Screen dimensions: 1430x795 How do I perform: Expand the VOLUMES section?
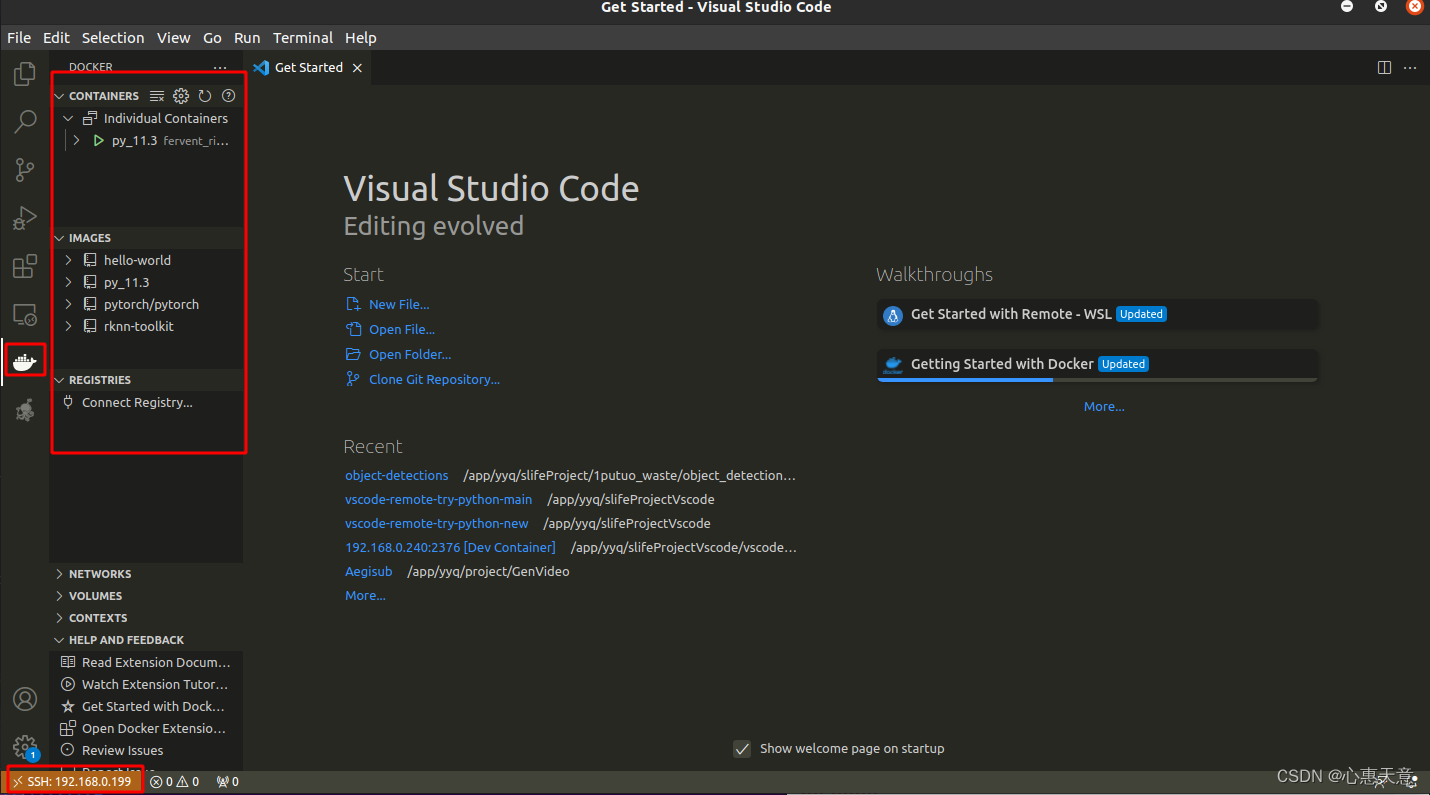[60, 596]
